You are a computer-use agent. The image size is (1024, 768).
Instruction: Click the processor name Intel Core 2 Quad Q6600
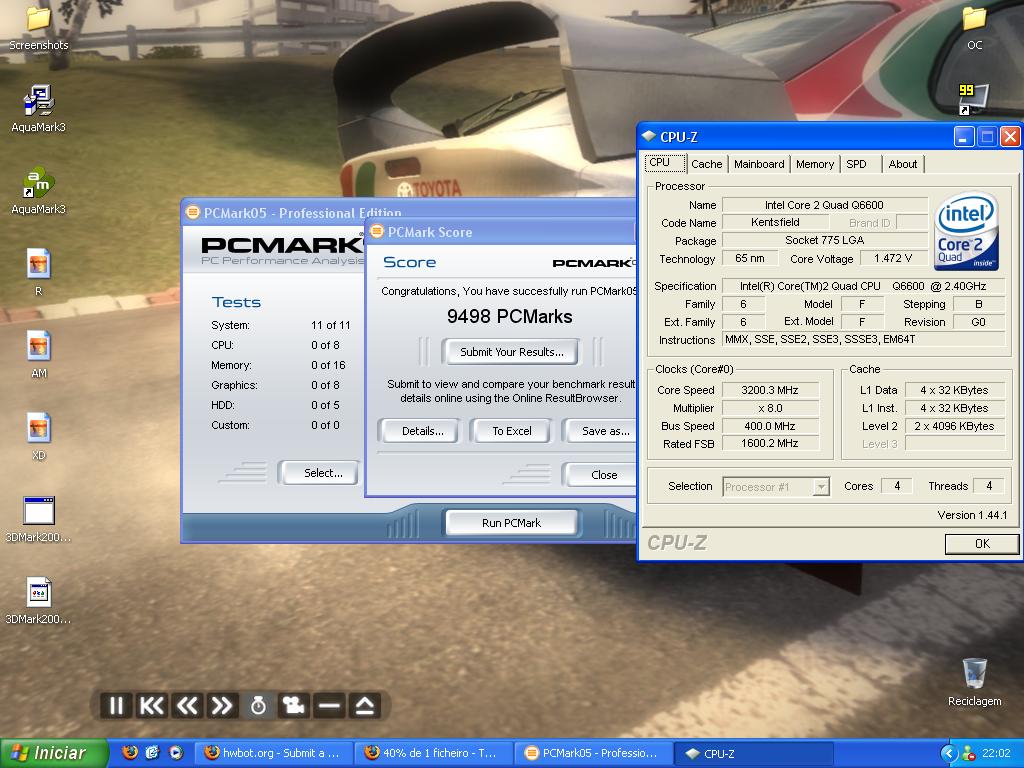click(824, 204)
